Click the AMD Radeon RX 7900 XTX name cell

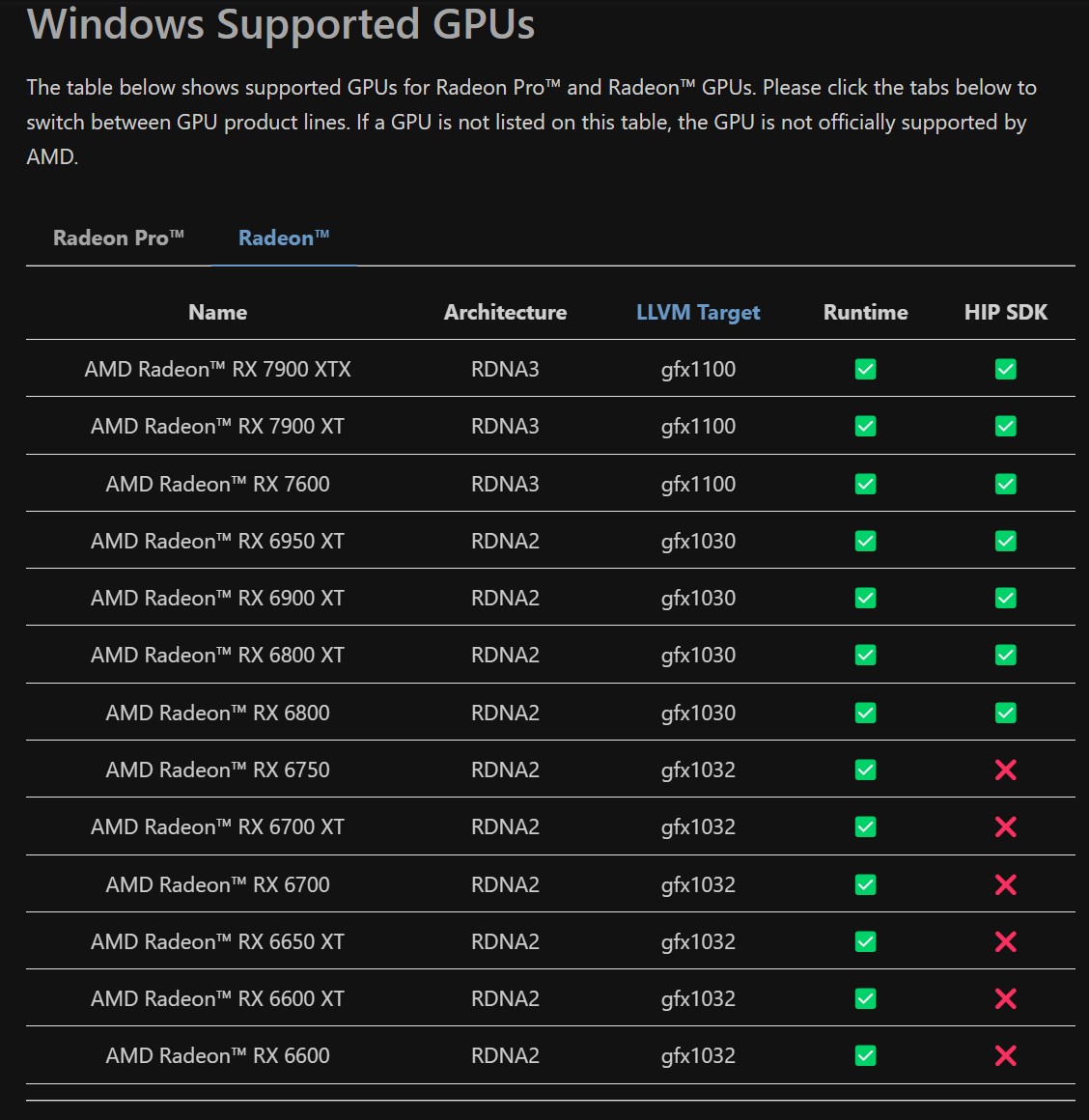tap(218, 369)
